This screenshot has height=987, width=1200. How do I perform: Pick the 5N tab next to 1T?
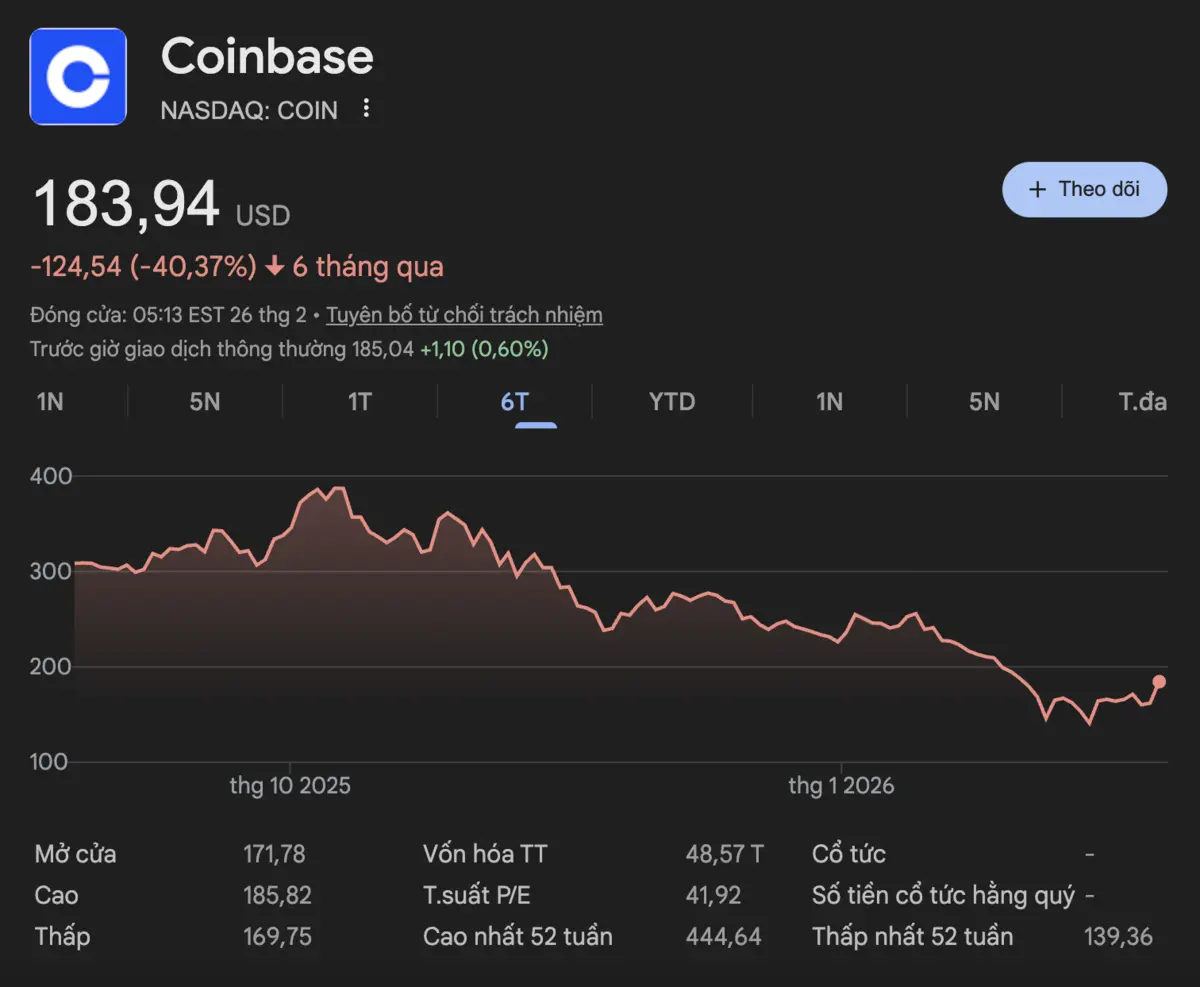click(204, 402)
